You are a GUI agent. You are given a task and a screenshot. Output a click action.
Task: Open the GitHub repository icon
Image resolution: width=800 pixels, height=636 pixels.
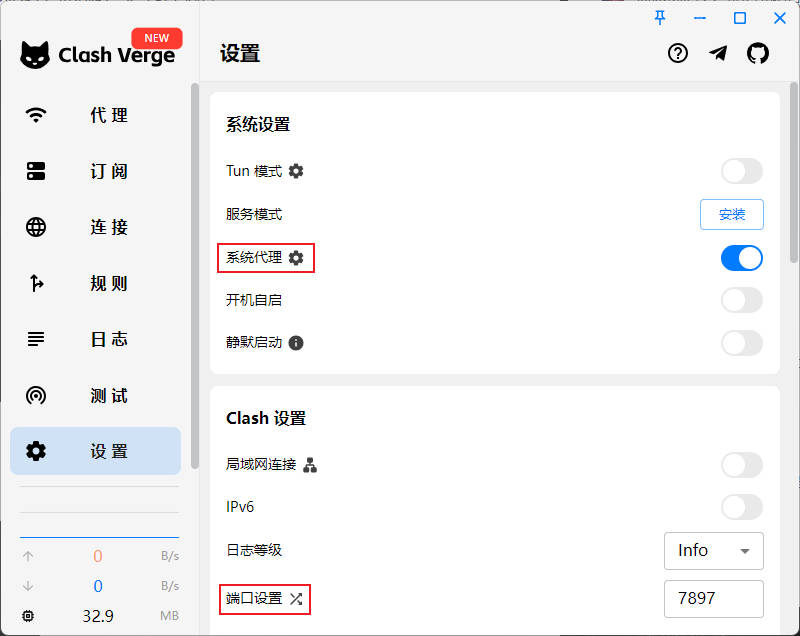(758, 53)
